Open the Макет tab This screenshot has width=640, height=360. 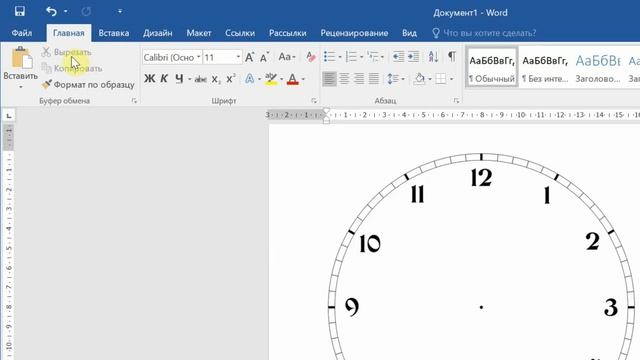coord(199,33)
